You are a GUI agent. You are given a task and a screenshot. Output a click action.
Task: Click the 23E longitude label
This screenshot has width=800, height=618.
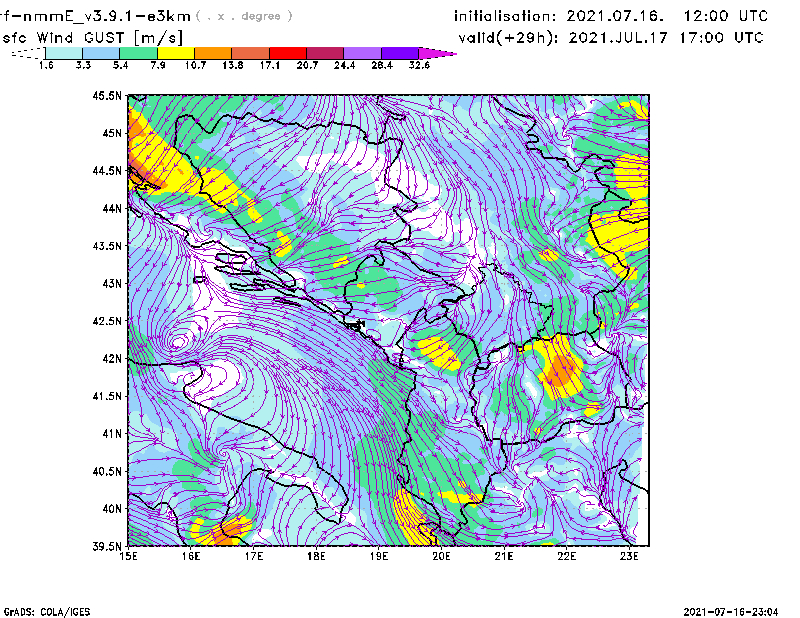[629, 556]
